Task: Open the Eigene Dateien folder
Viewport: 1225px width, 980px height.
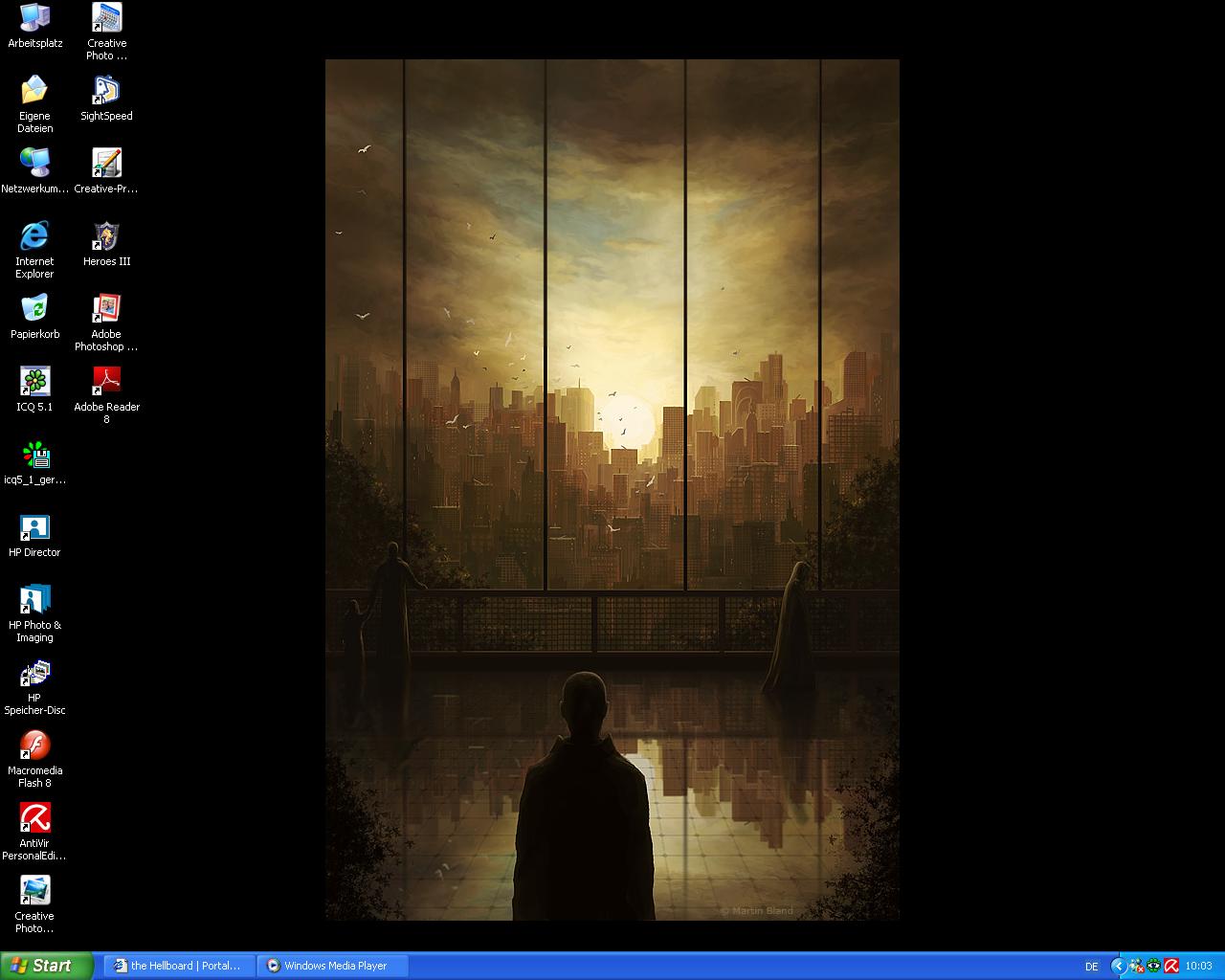Action: pos(34,91)
